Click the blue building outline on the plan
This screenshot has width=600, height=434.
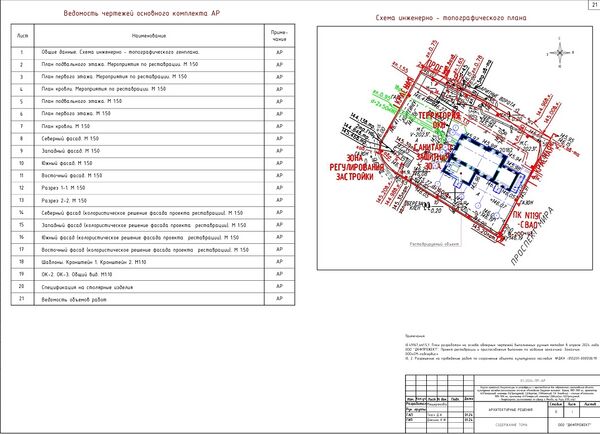(x=483, y=163)
